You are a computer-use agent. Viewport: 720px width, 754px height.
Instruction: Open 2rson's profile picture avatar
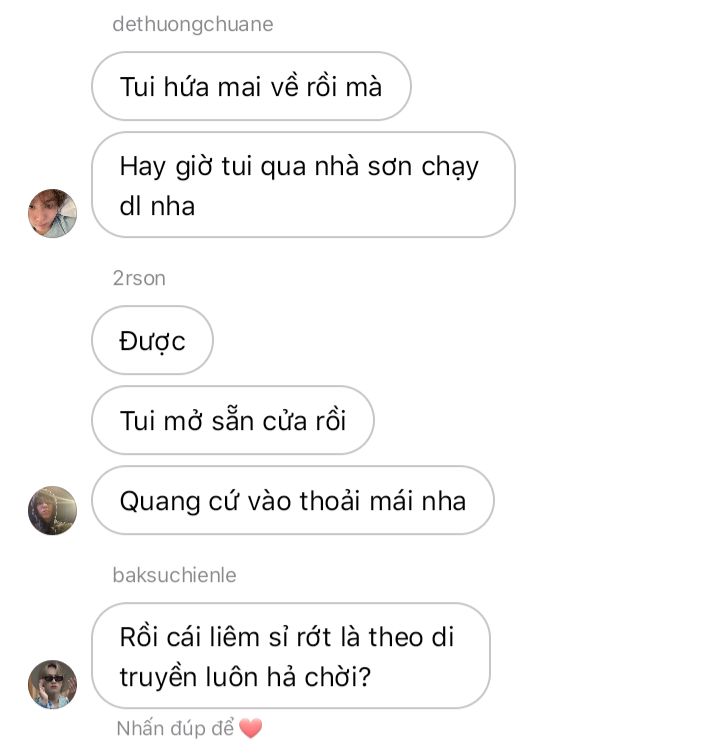tap(52, 510)
